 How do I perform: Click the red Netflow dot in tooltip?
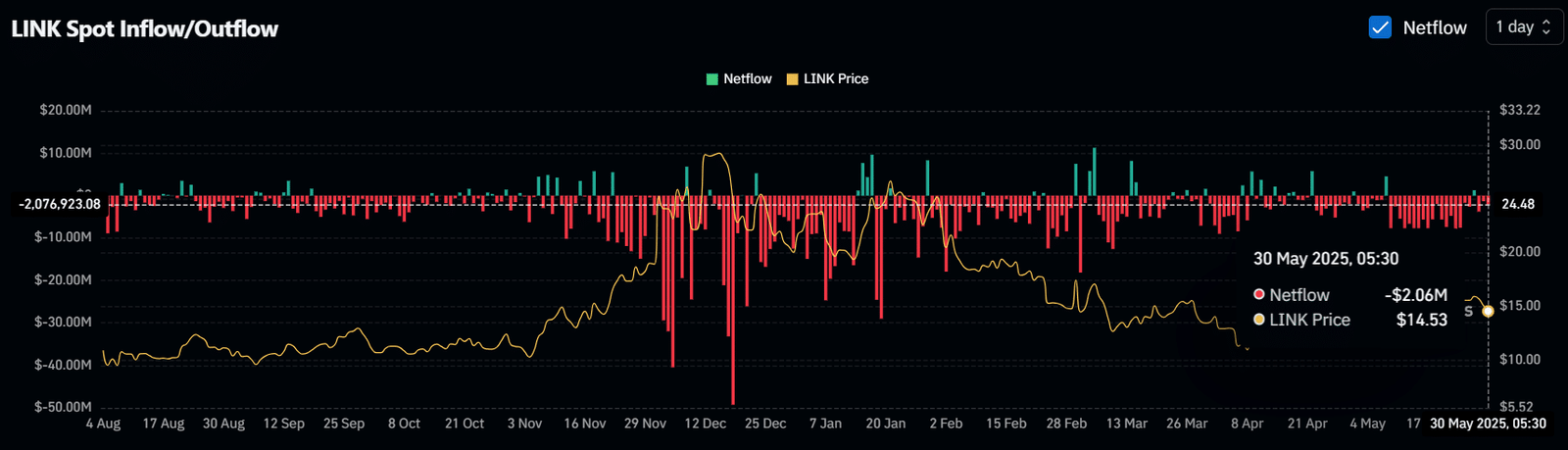(x=1259, y=294)
